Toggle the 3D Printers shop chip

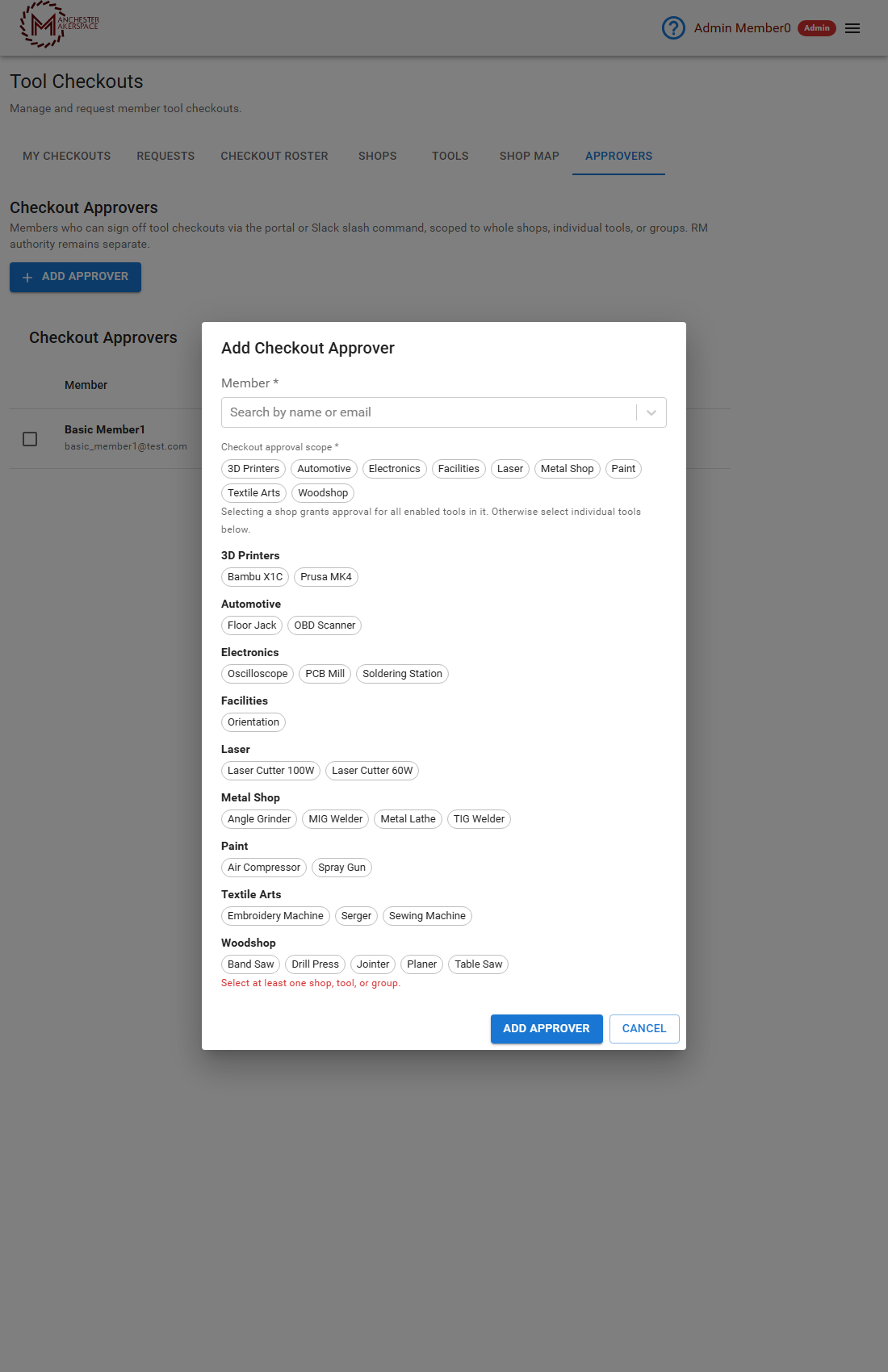[x=253, y=469]
